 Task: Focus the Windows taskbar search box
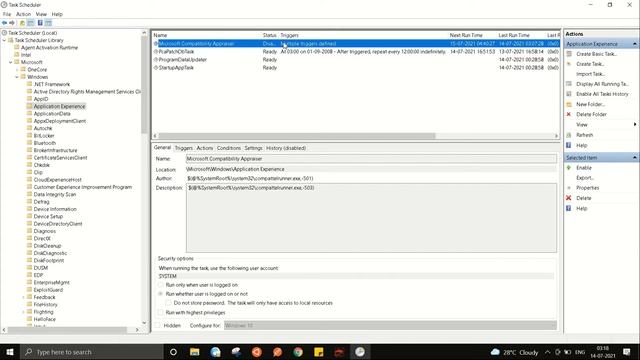coord(91,352)
